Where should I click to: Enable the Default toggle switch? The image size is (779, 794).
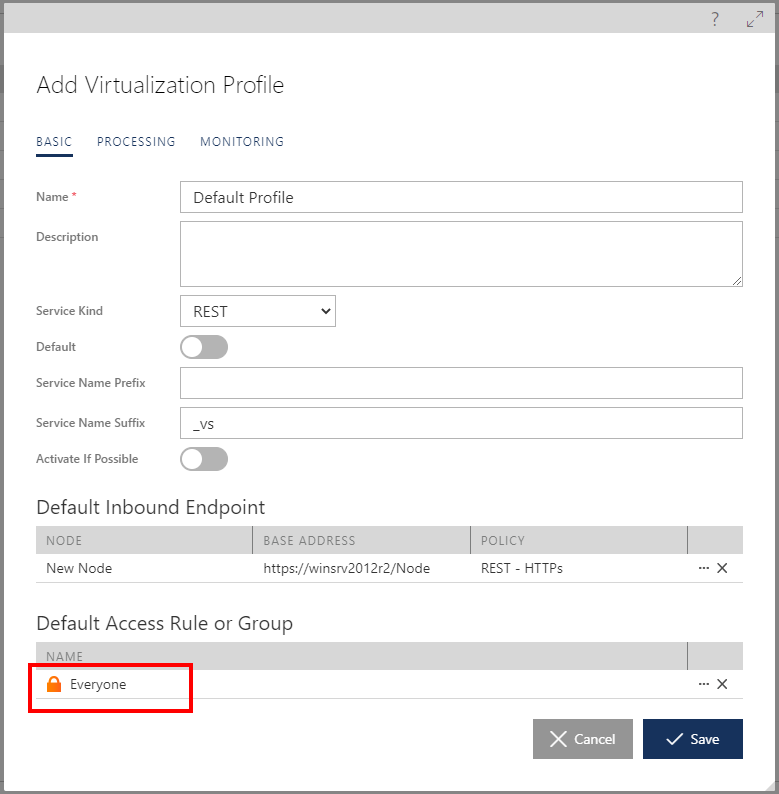[x=204, y=347]
